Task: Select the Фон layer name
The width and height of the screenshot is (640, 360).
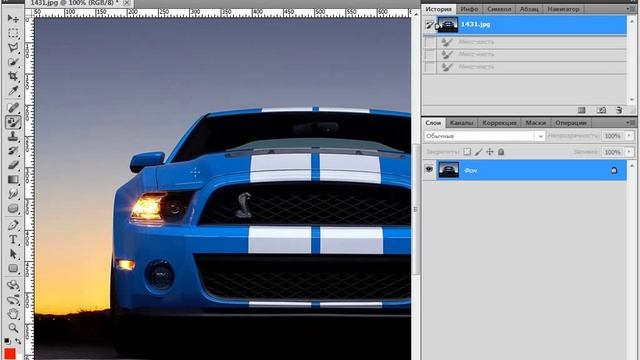Action: (471, 171)
